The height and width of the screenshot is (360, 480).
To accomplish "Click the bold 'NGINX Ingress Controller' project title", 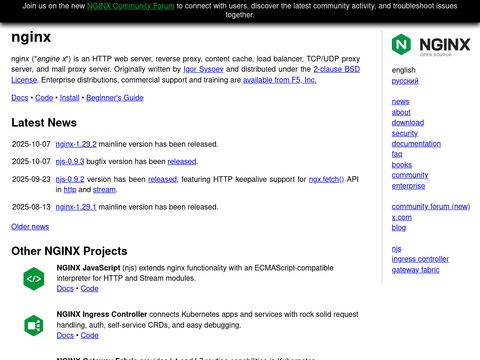I will [102, 314].
